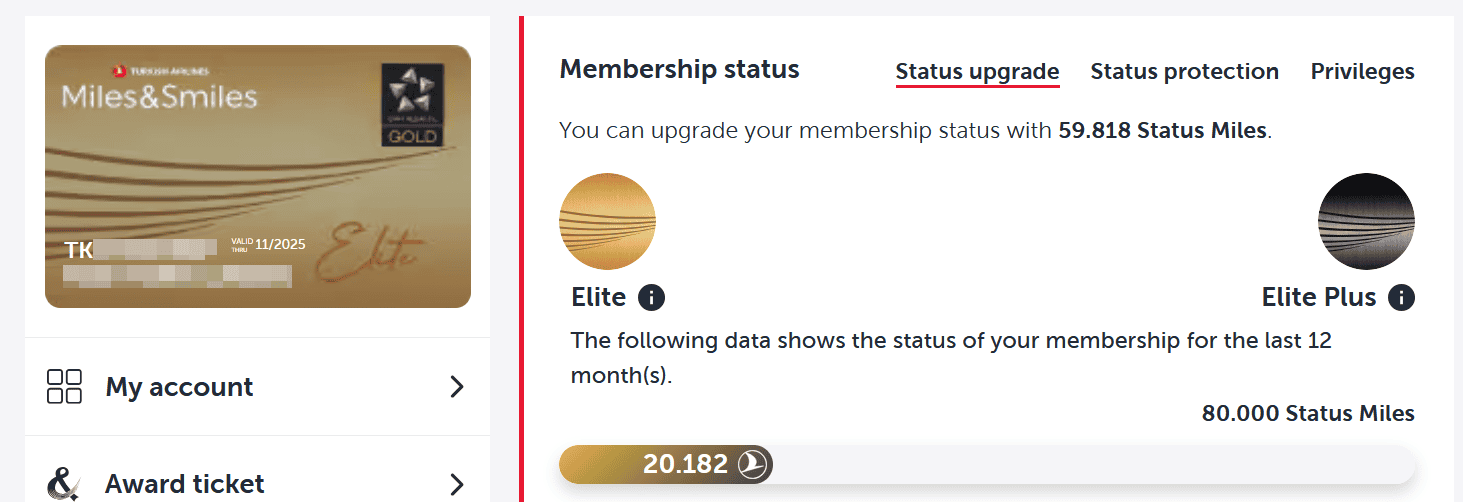Show the Privileges tab
The height and width of the screenshot is (502, 1463).
coord(1362,72)
